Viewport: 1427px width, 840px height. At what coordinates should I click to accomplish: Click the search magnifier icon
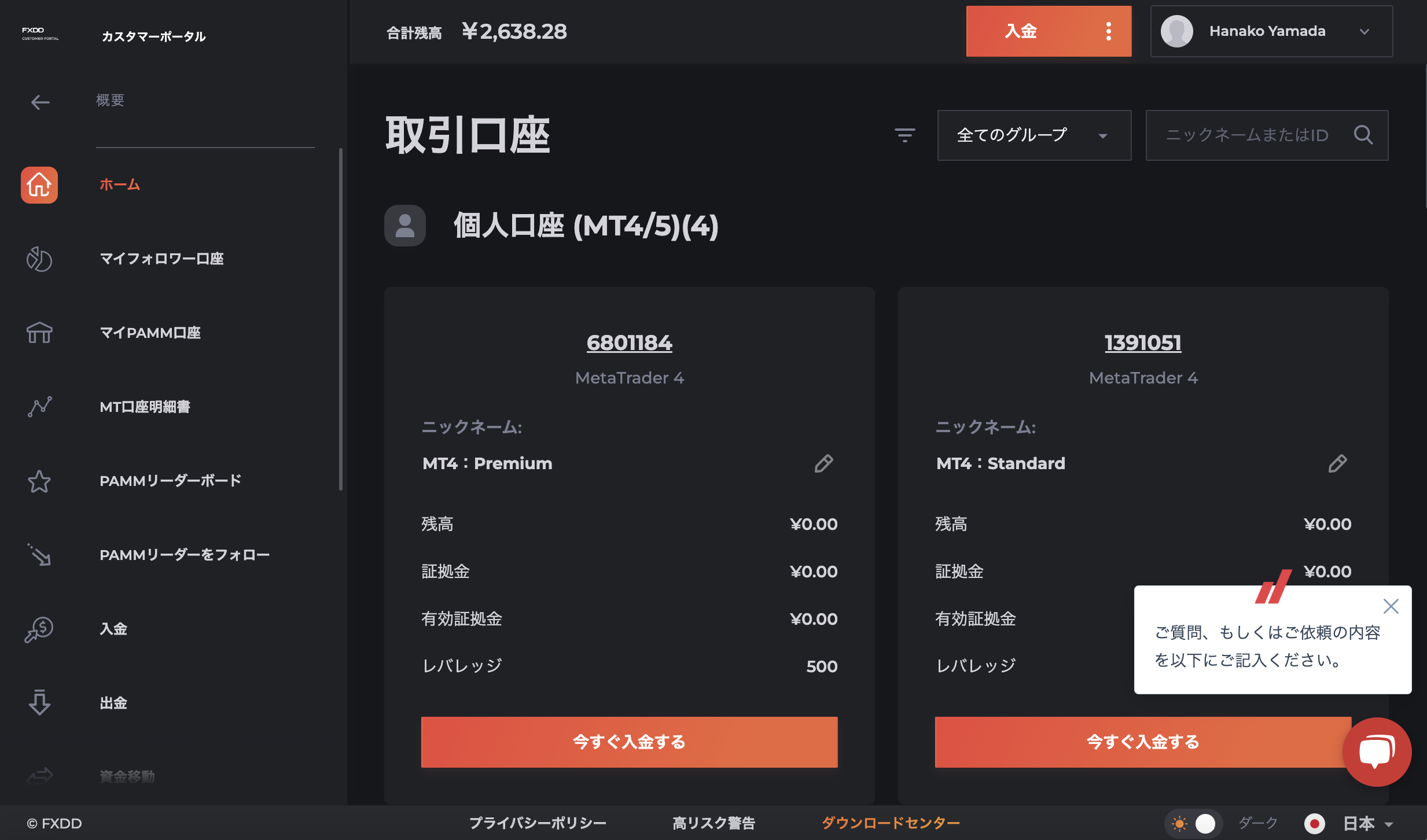(1363, 135)
